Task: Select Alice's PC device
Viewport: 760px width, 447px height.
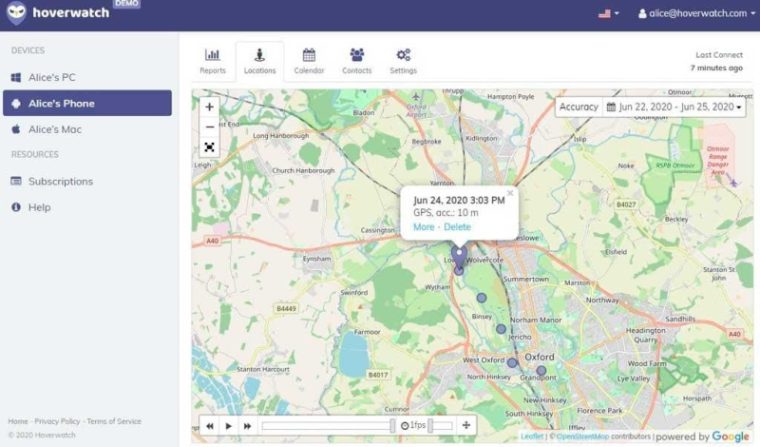Action: pos(87,77)
